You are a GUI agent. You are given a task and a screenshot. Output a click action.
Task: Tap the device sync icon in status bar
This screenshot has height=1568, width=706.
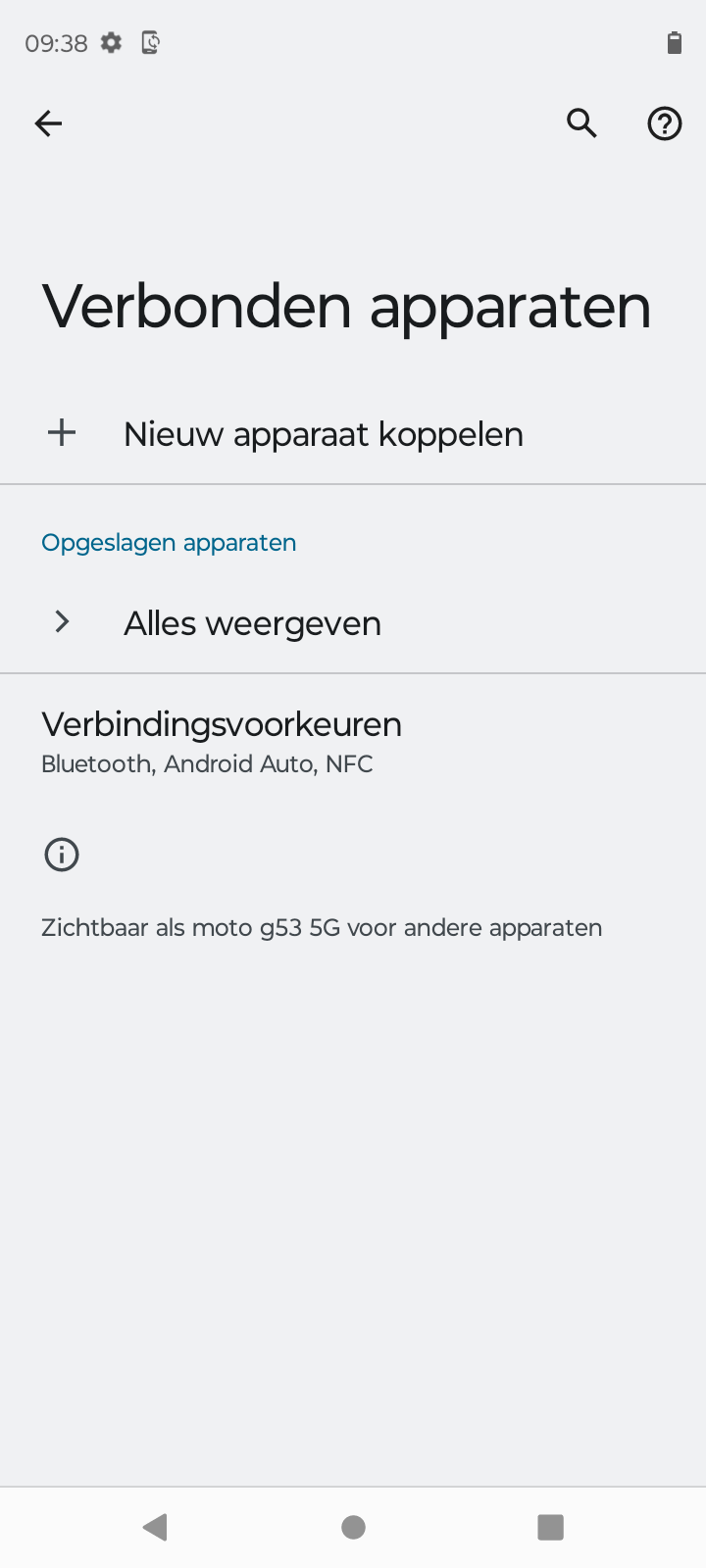point(150,42)
